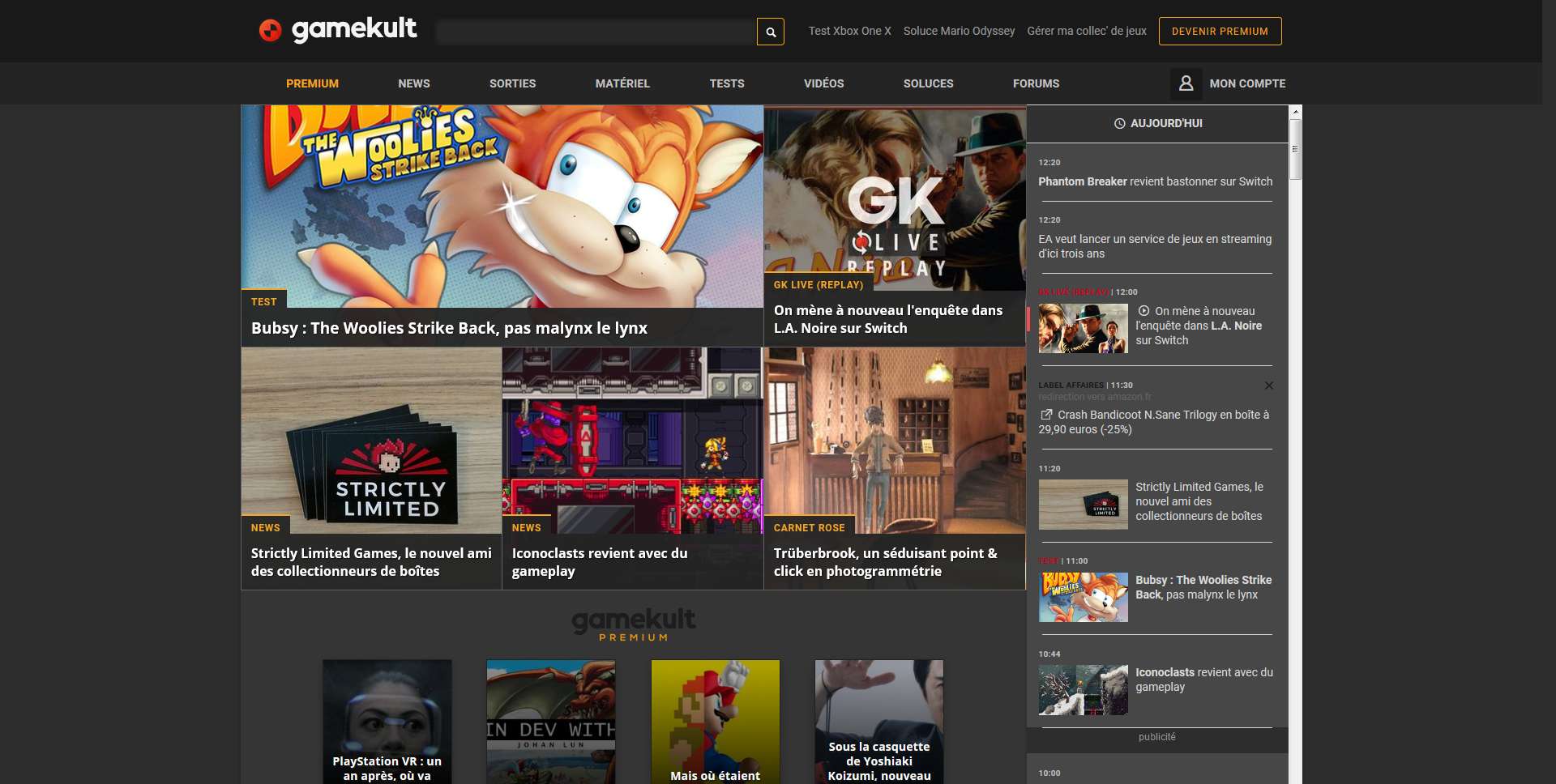This screenshot has height=784, width=1556.
Task: Open the Yoshiaki Koizumi premium card
Action: (879, 722)
